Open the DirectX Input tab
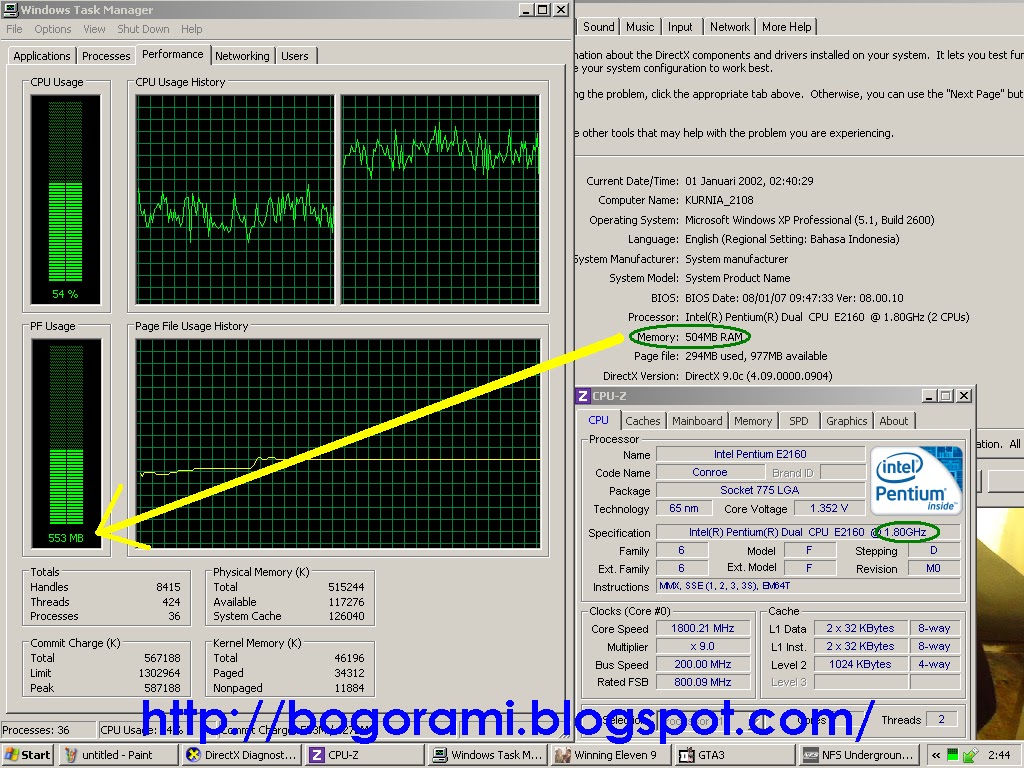Image resolution: width=1024 pixels, height=768 pixels. coord(680,27)
